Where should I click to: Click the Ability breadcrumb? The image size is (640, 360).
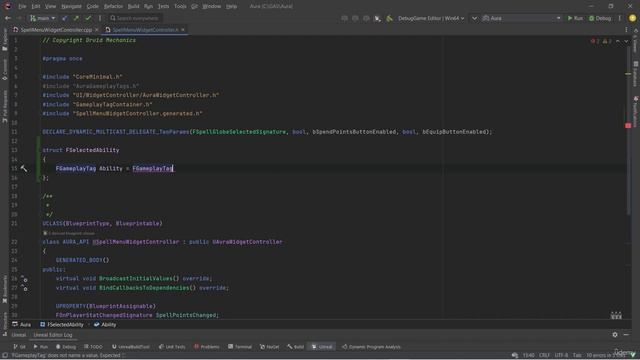tap(105, 324)
